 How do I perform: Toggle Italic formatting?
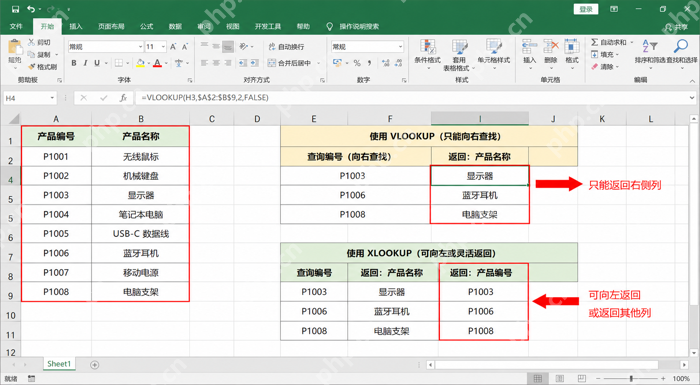click(x=85, y=63)
